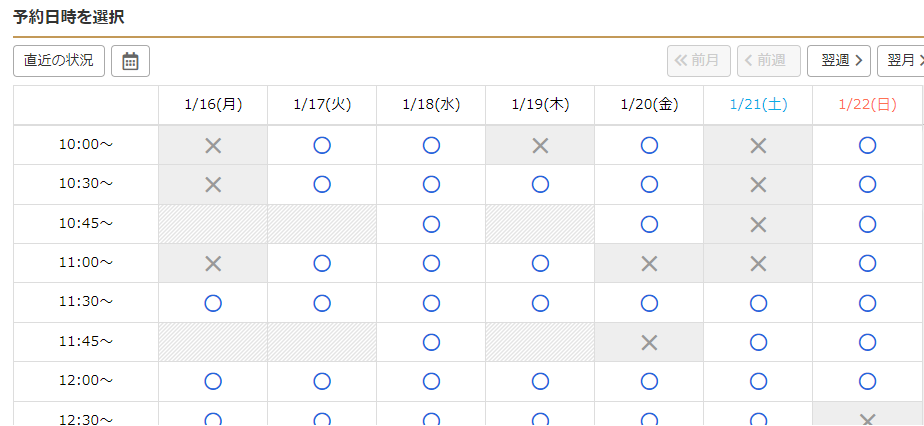Choose the 1/20(金) 10:30 available circle
Viewport: 924px width, 426px height.
click(649, 184)
